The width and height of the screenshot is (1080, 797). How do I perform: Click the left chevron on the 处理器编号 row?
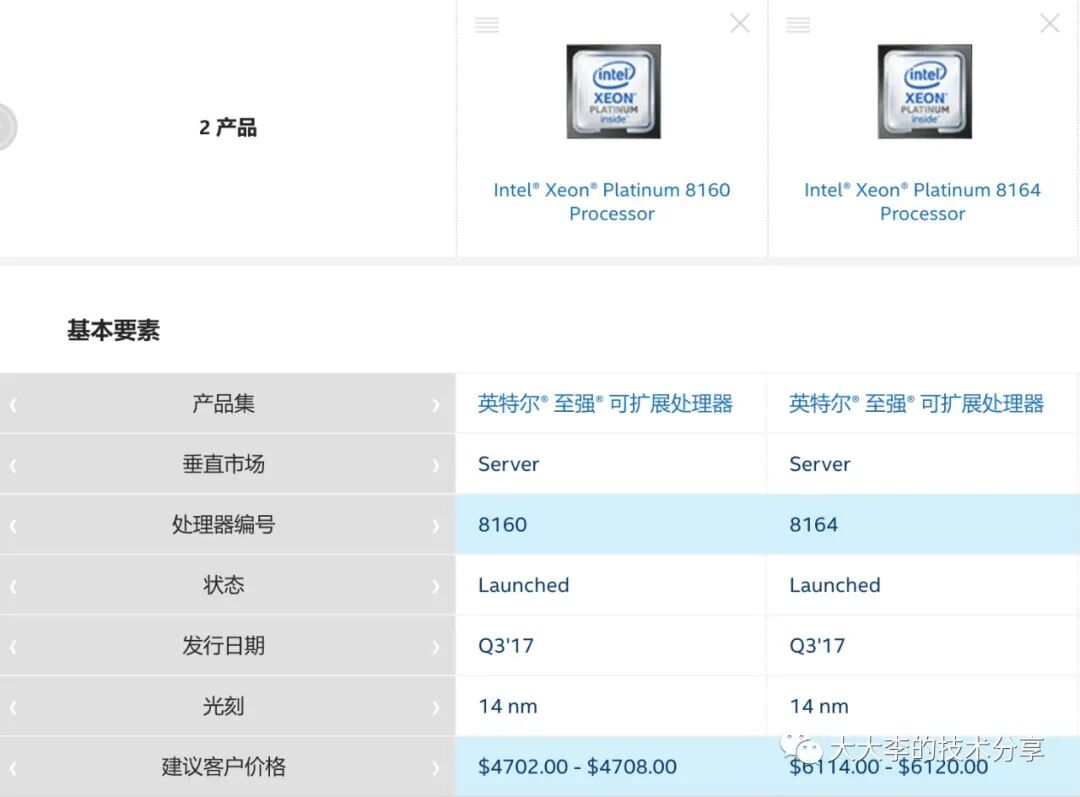(13, 526)
